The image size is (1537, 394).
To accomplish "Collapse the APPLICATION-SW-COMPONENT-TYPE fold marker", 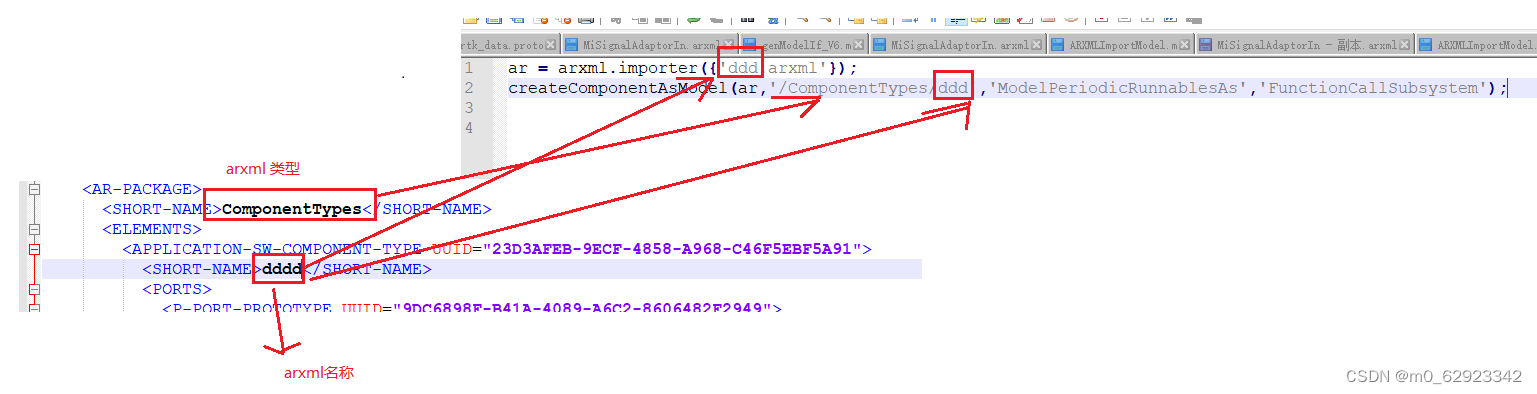I will (x=34, y=249).
